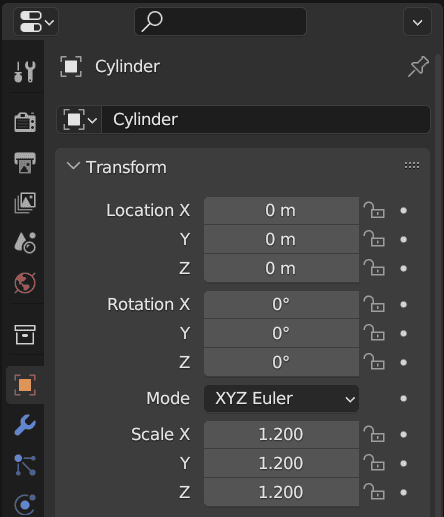Open the options dropdown next to search

(x=417, y=22)
